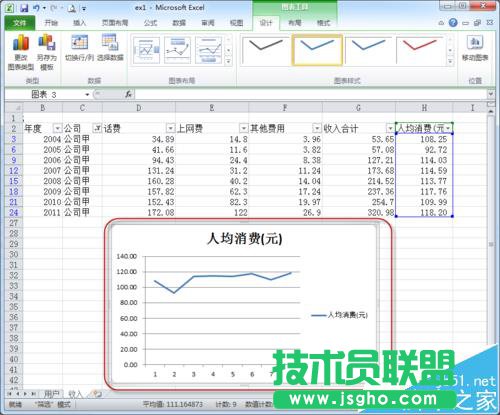Click the Save icon in quick access toolbar
Screen dimensions: 500x415
tap(24, 8)
